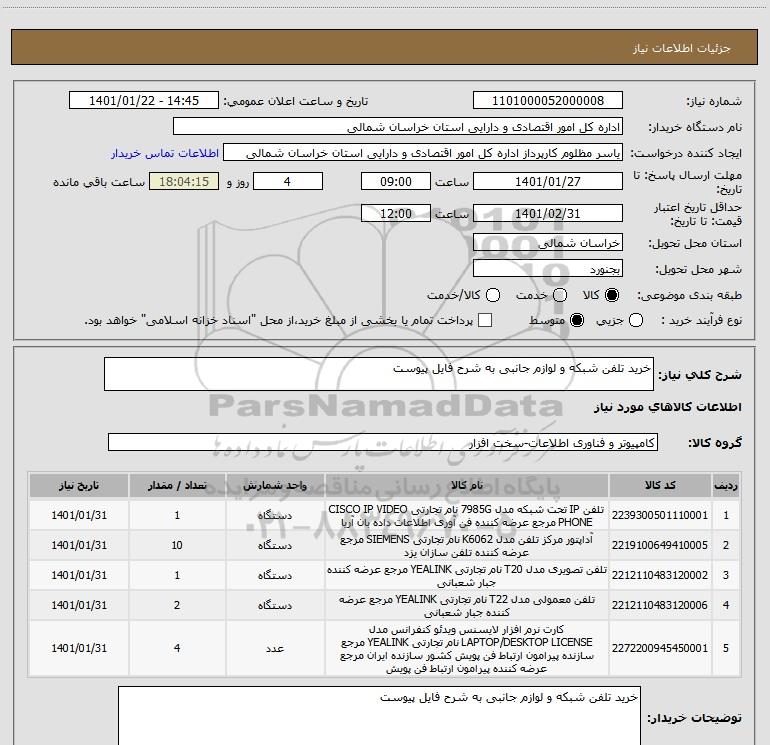This screenshot has height=745, width=770.
Task: Click the YEALINK T22 phone item name
Action: (x=467, y=605)
